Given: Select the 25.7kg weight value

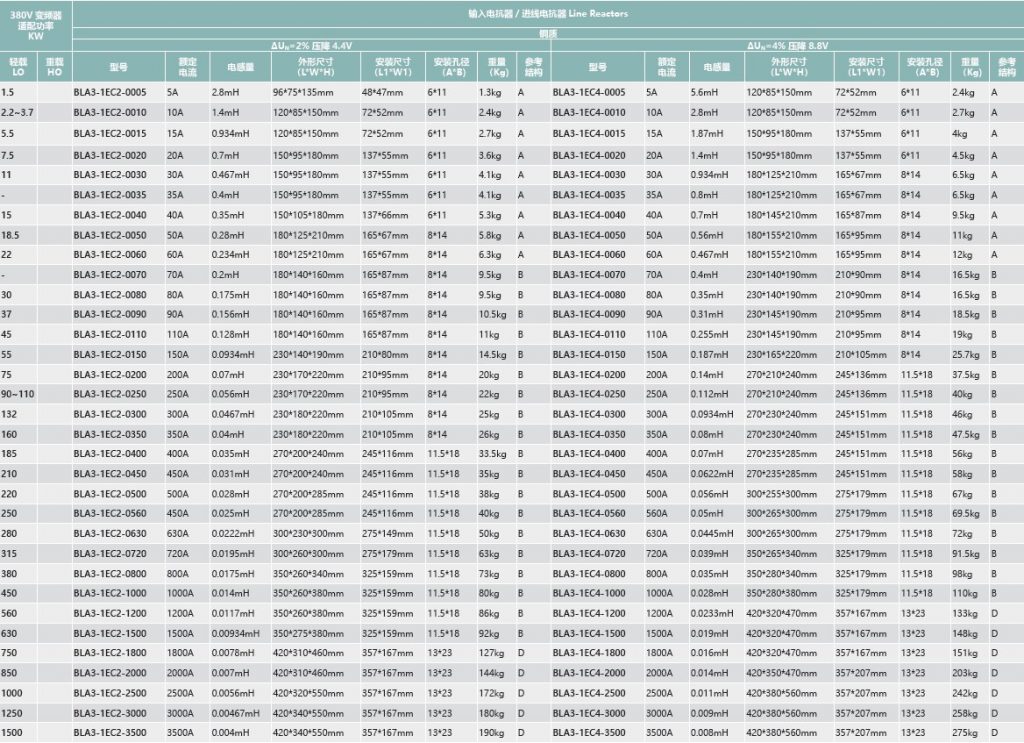Looking at the screenshot, I should 966,355.
